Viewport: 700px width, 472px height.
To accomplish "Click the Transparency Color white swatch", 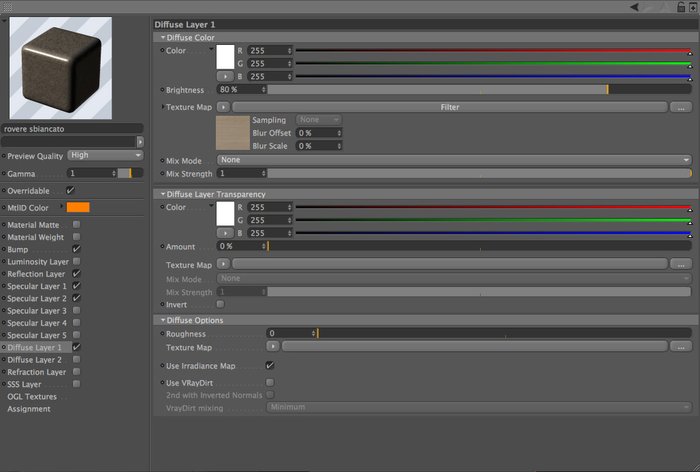I will coord(225,214).
